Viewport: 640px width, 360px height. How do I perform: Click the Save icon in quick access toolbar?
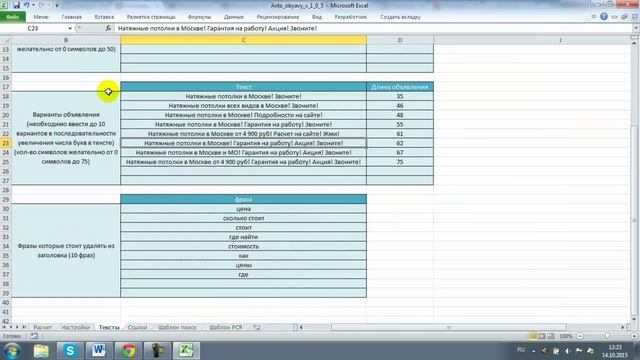pyautogui.click(x=17, y=5)
